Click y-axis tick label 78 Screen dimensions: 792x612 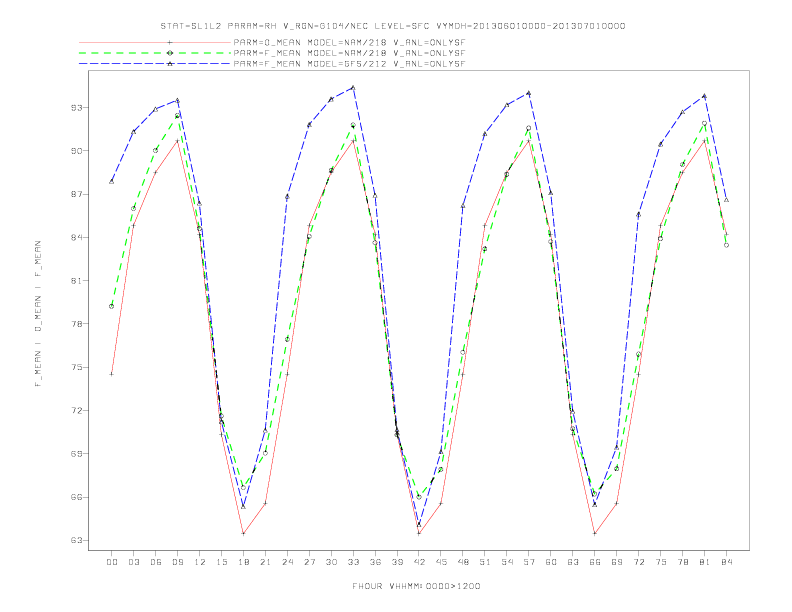coord(77,324)
